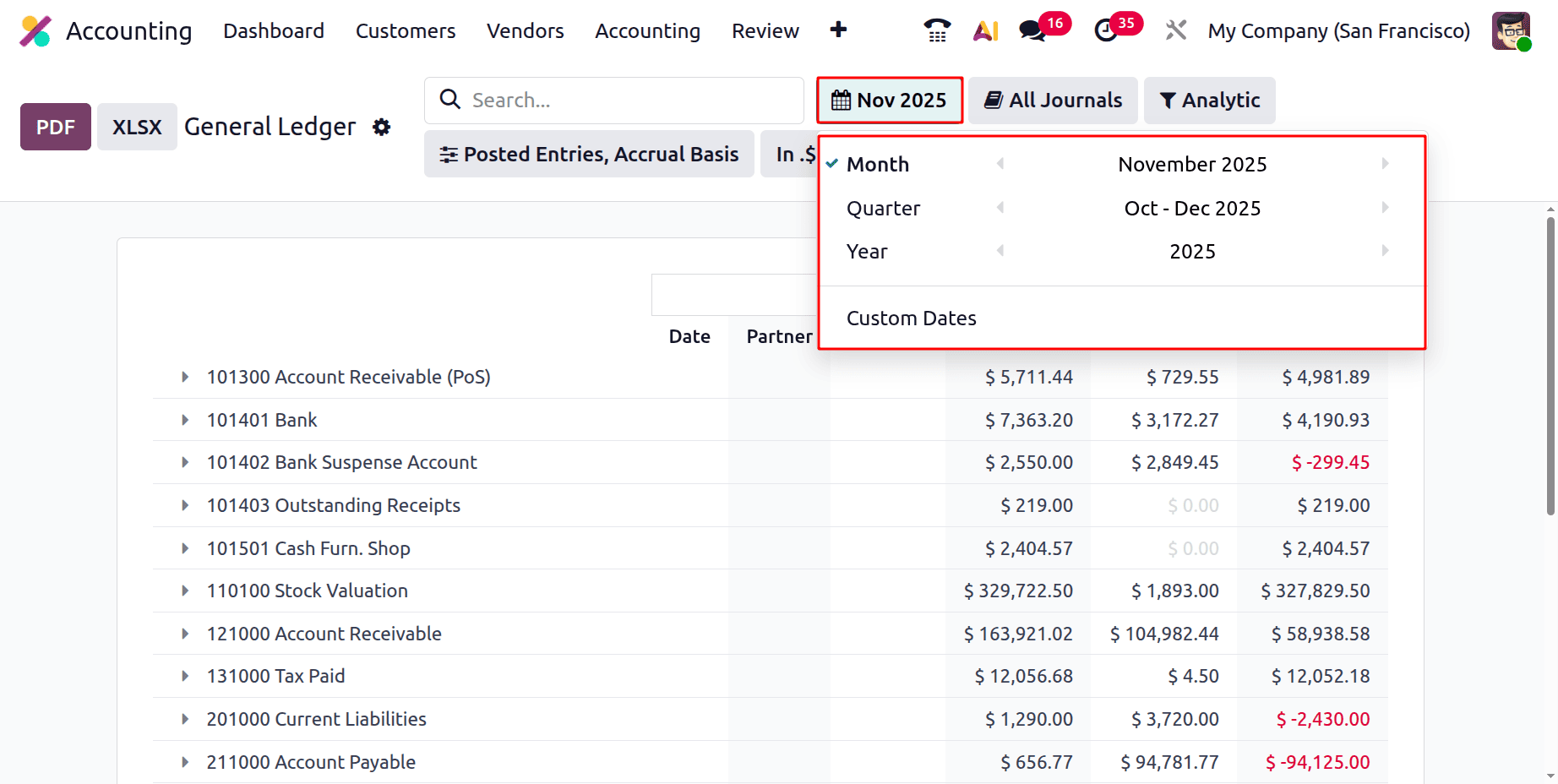The height and width of the screenshot is (784, 1558).
Task: Go to previous quarter arrow
Action: point(1000,208)
